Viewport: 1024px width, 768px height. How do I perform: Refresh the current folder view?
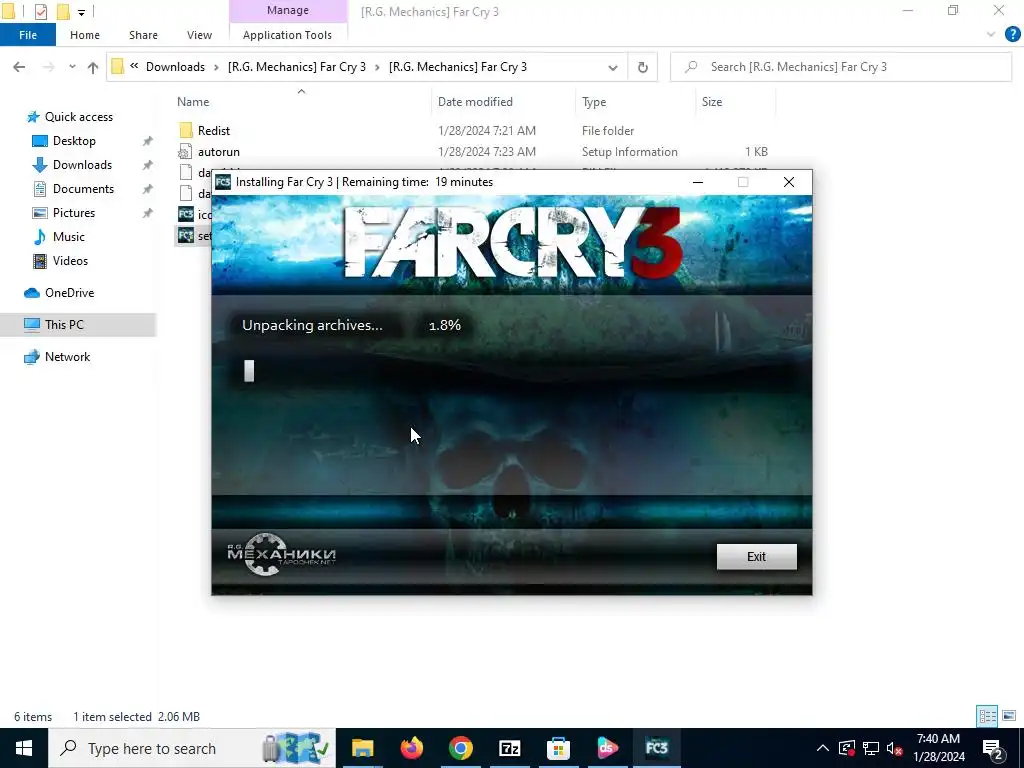(x=643, y=67)
